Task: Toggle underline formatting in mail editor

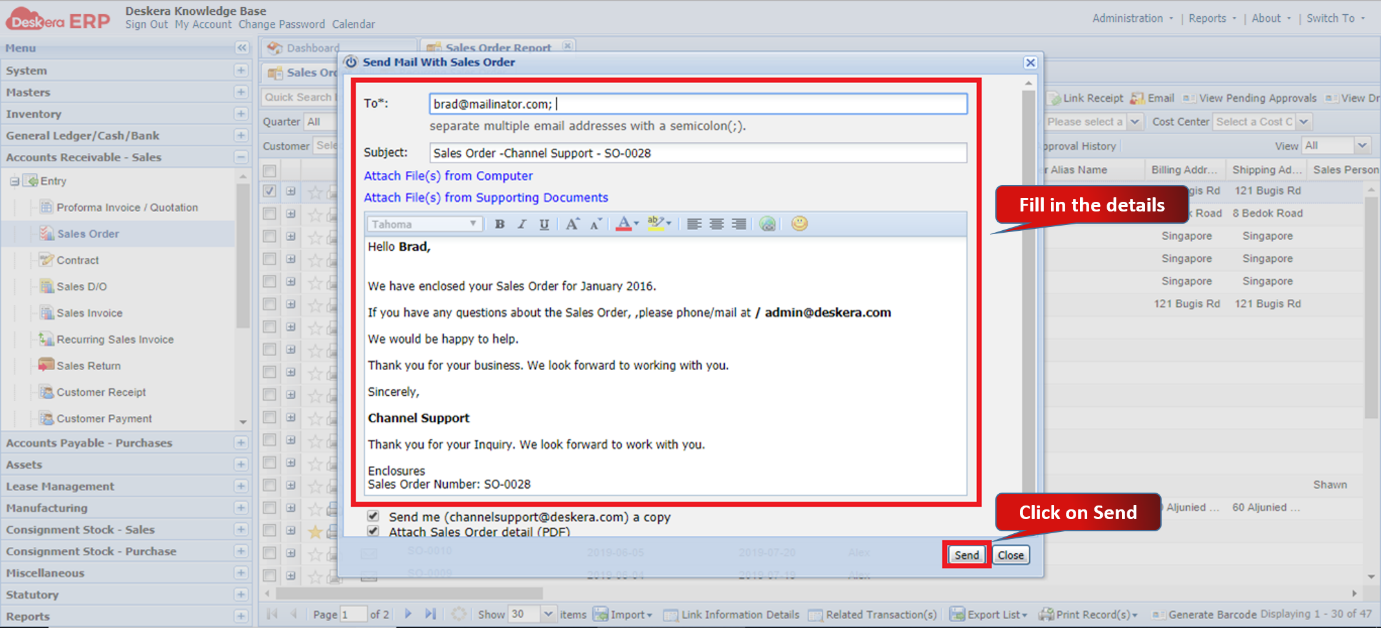Action: point(544,224)
